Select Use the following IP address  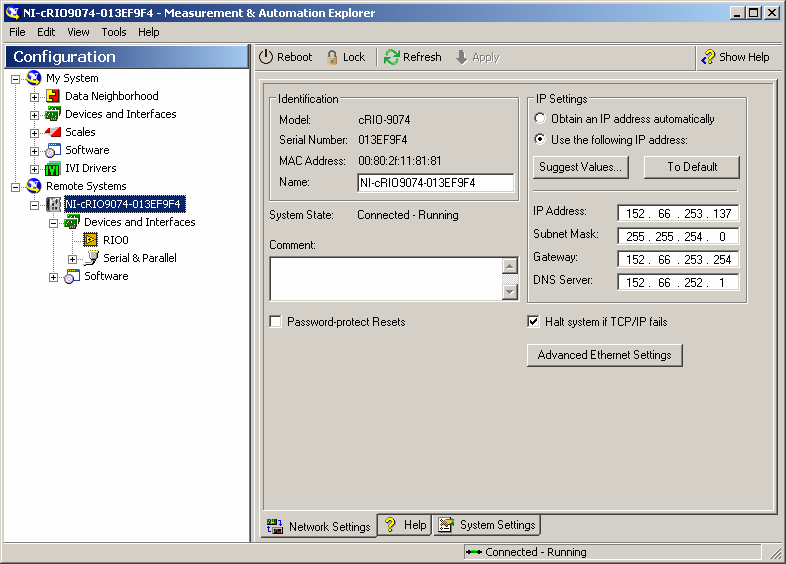pyautogui.click(x=540, y=139)
